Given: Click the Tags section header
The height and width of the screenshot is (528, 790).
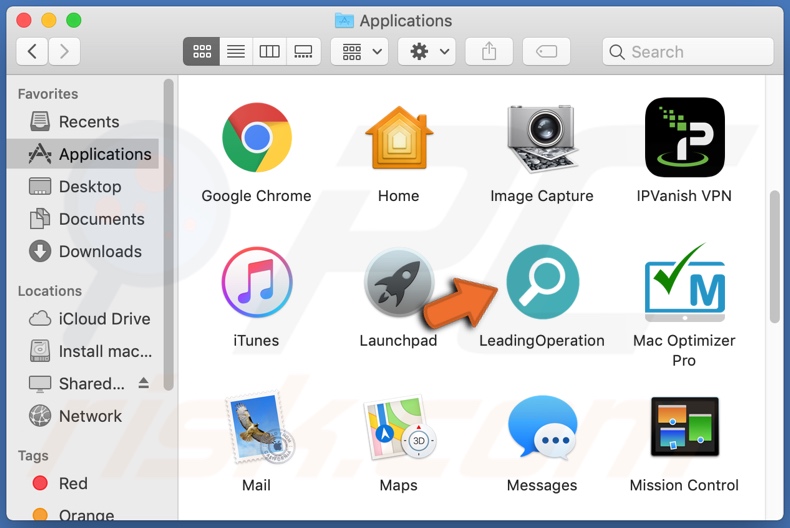Looking at the screenshot, I should click(x=33, y=455).
